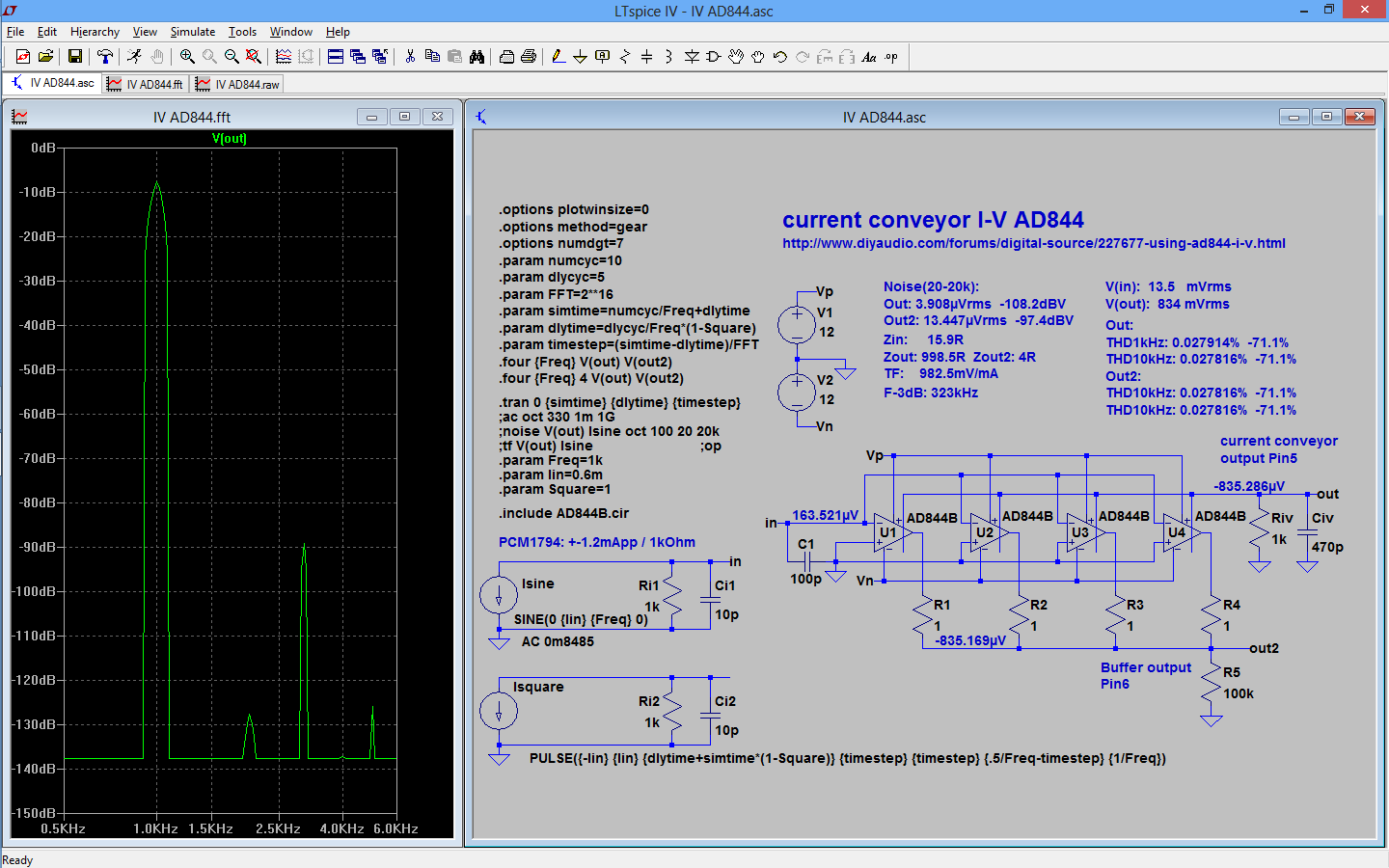
Task: Select the Copy tool icon
Action: pos(432,57)
